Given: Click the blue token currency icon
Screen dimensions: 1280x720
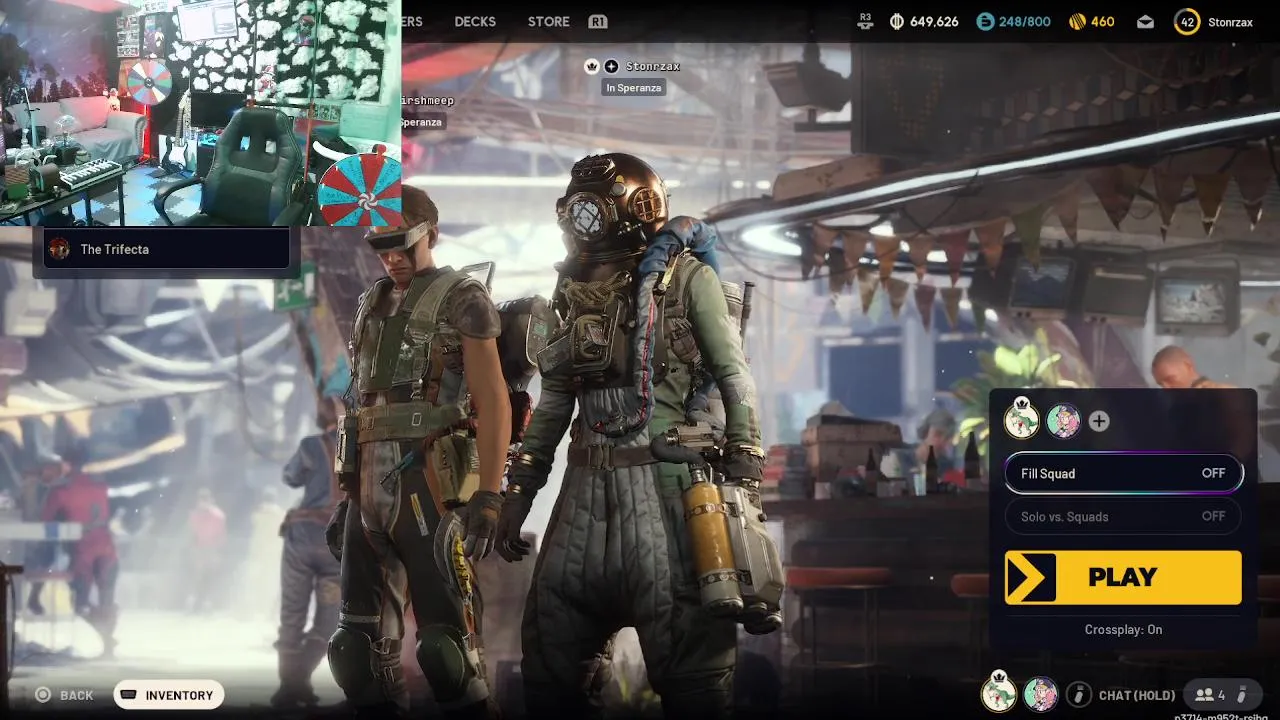Looking at the screenshot, I should (985, 21).
